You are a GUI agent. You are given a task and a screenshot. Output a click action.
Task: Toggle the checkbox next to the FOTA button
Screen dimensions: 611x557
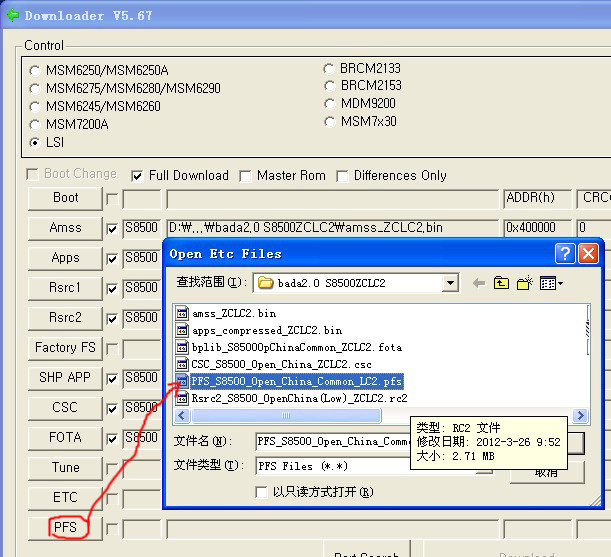112,439
